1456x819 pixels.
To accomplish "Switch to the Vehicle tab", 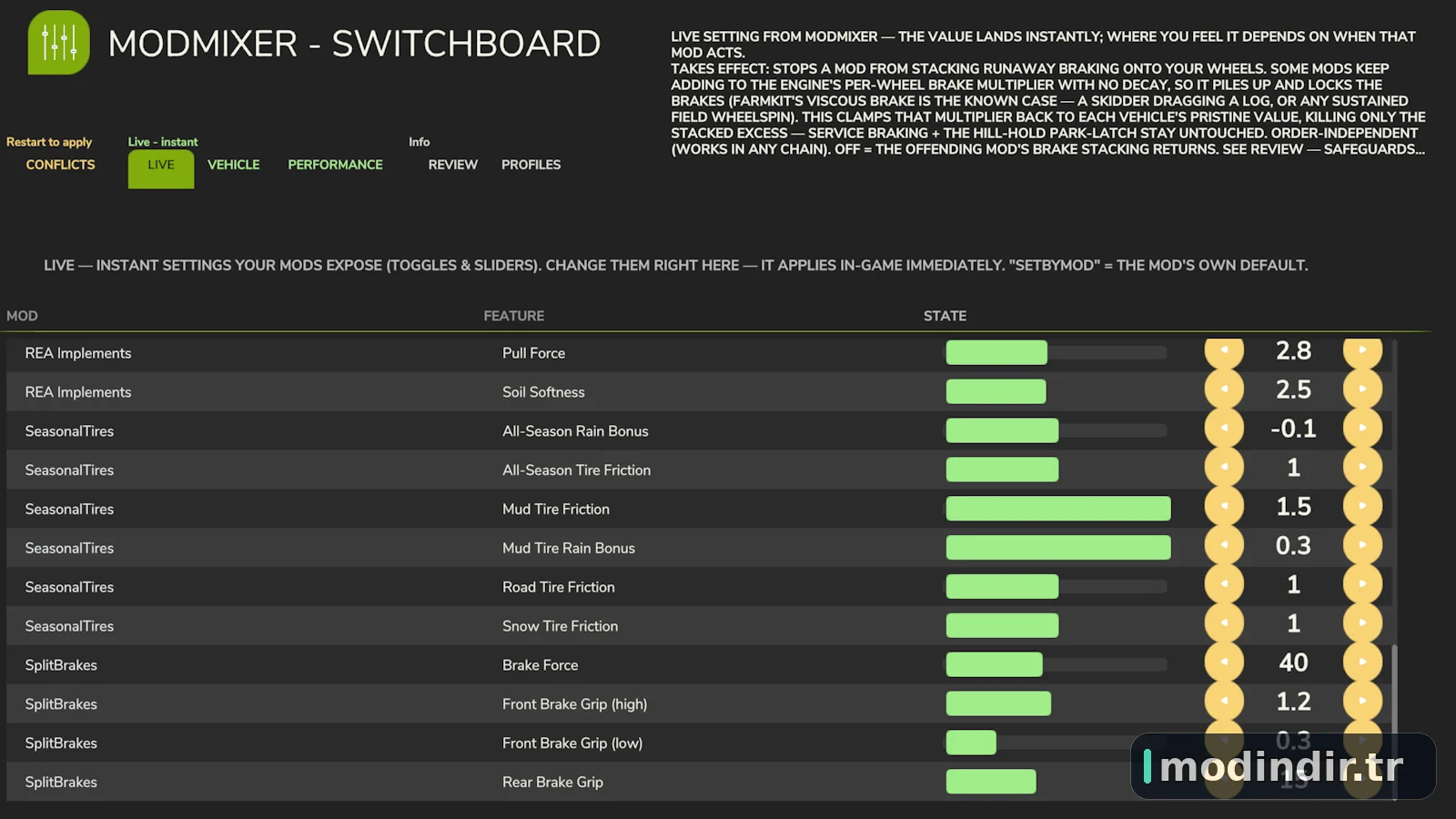I will (x=233, y=165).
